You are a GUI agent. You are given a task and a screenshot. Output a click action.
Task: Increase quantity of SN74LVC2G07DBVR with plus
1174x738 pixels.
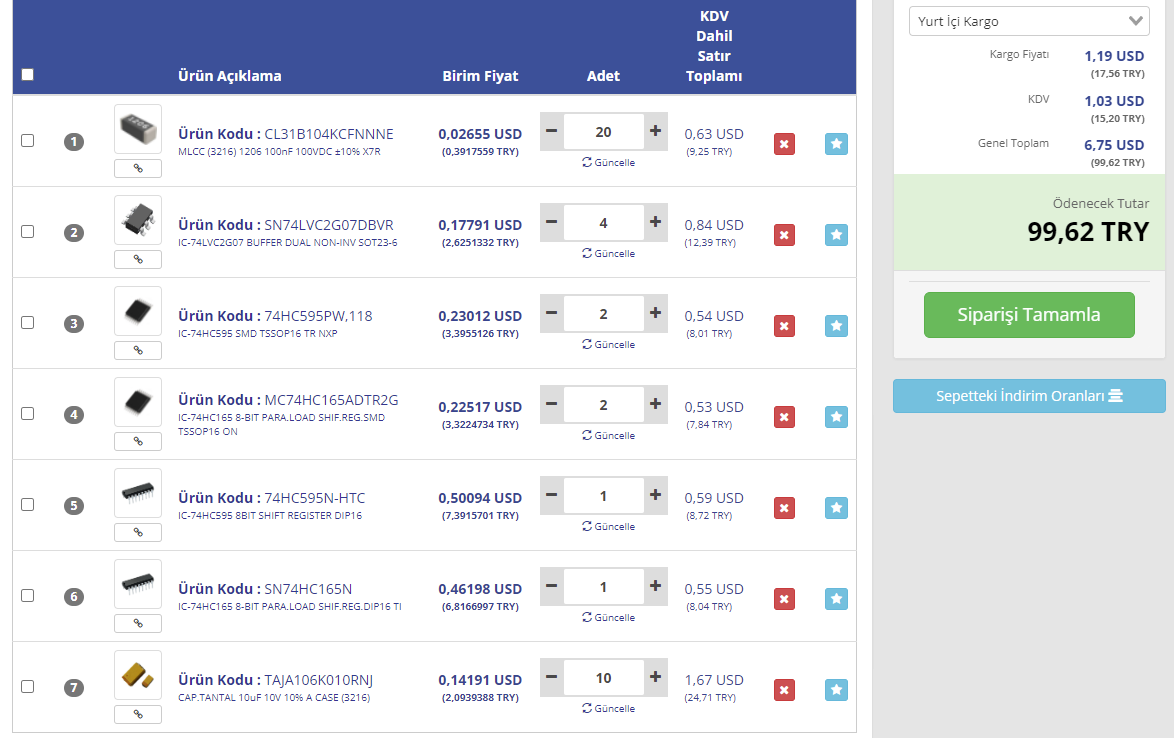(655, 222)
